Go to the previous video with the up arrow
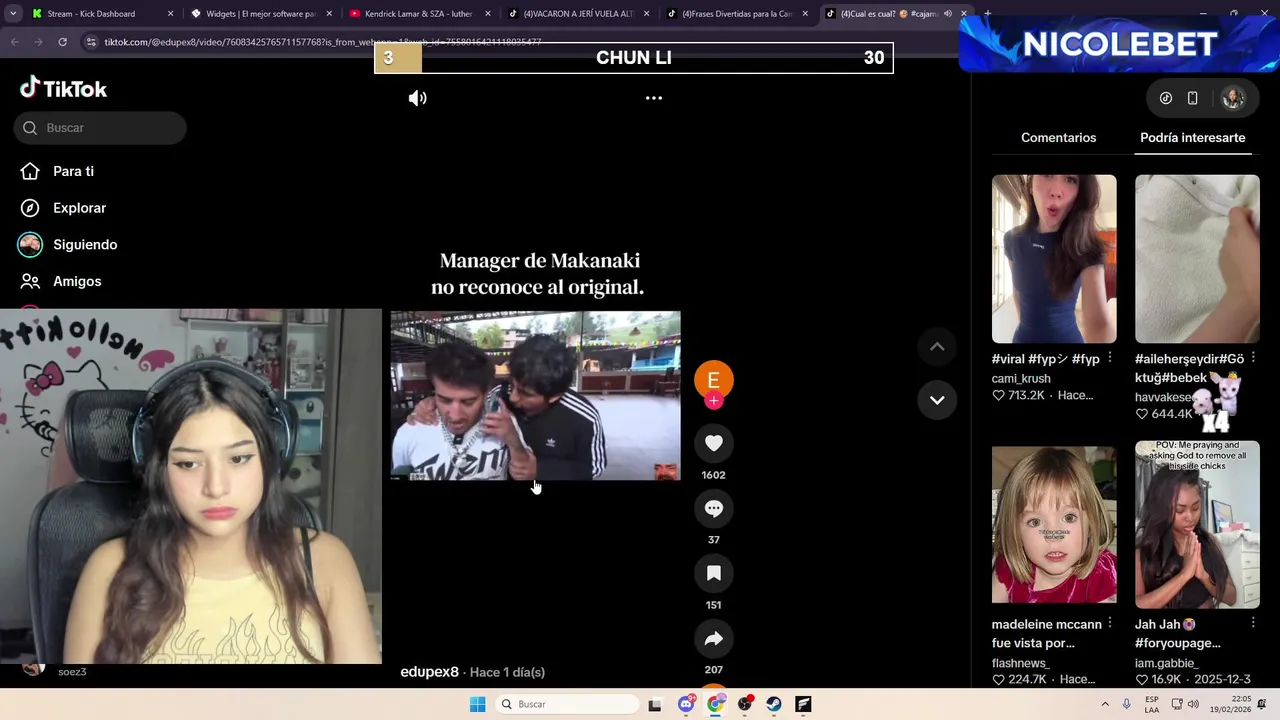1280x720 pixels. pos(937,346)
